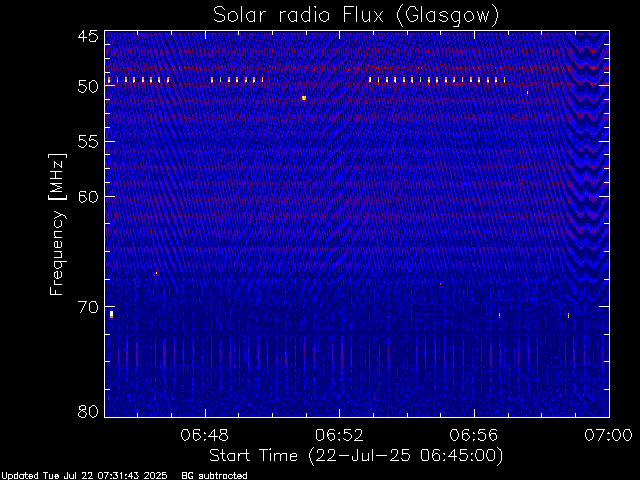Click the "Start Time (22-Jul-25 06:45:00)" label

[356, 456]
